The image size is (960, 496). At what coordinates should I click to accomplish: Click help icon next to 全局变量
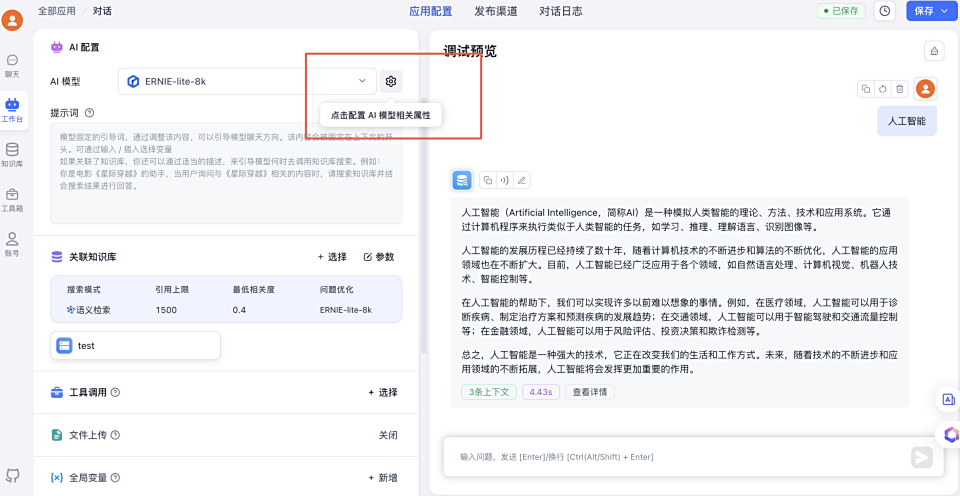[115, 478]
